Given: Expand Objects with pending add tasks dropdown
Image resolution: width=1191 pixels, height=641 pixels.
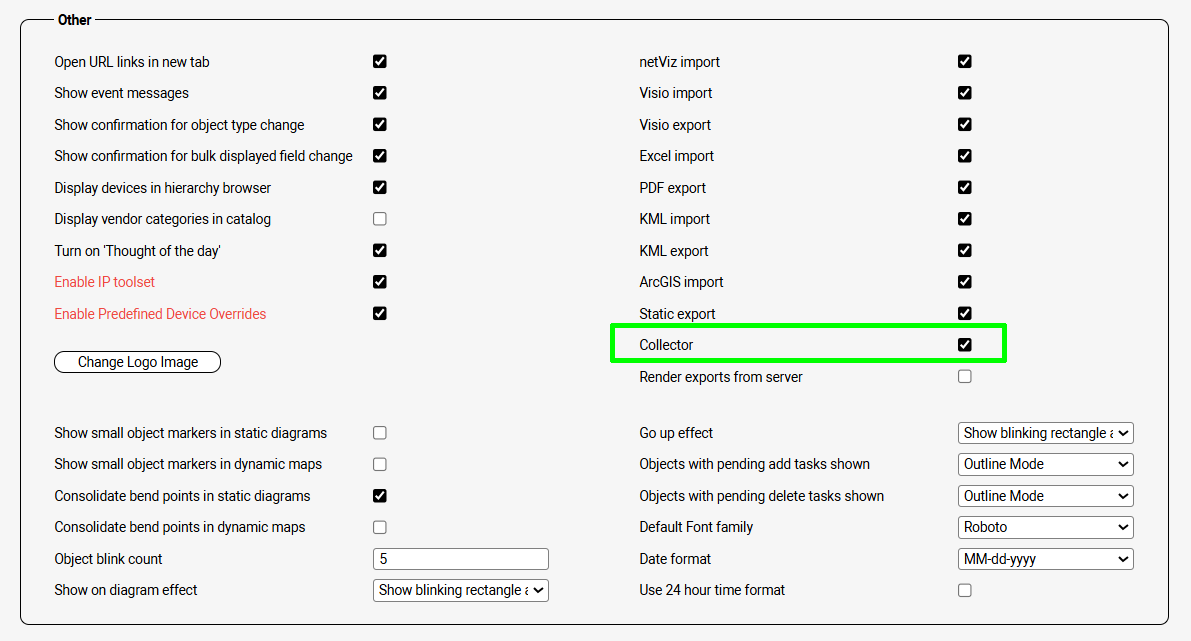Looking at the screenshot, I should (1045, 464).
